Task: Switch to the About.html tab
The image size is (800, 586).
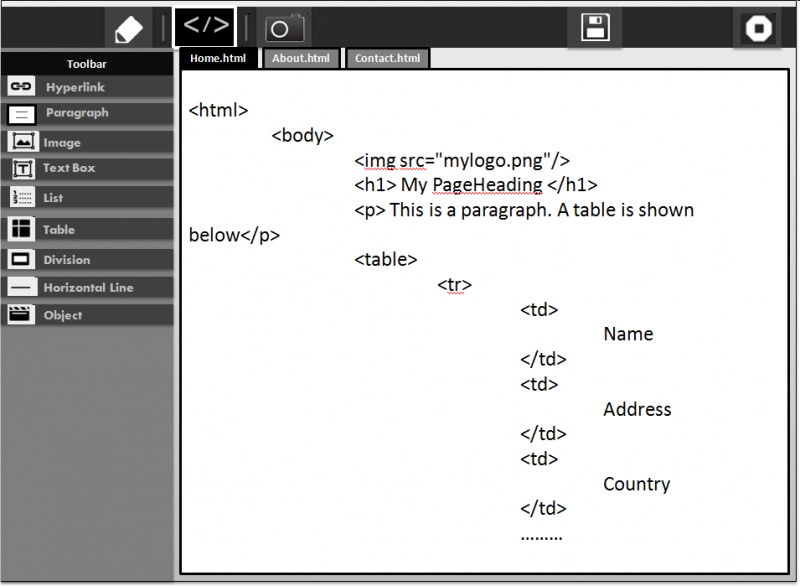Action: (301, 59)
